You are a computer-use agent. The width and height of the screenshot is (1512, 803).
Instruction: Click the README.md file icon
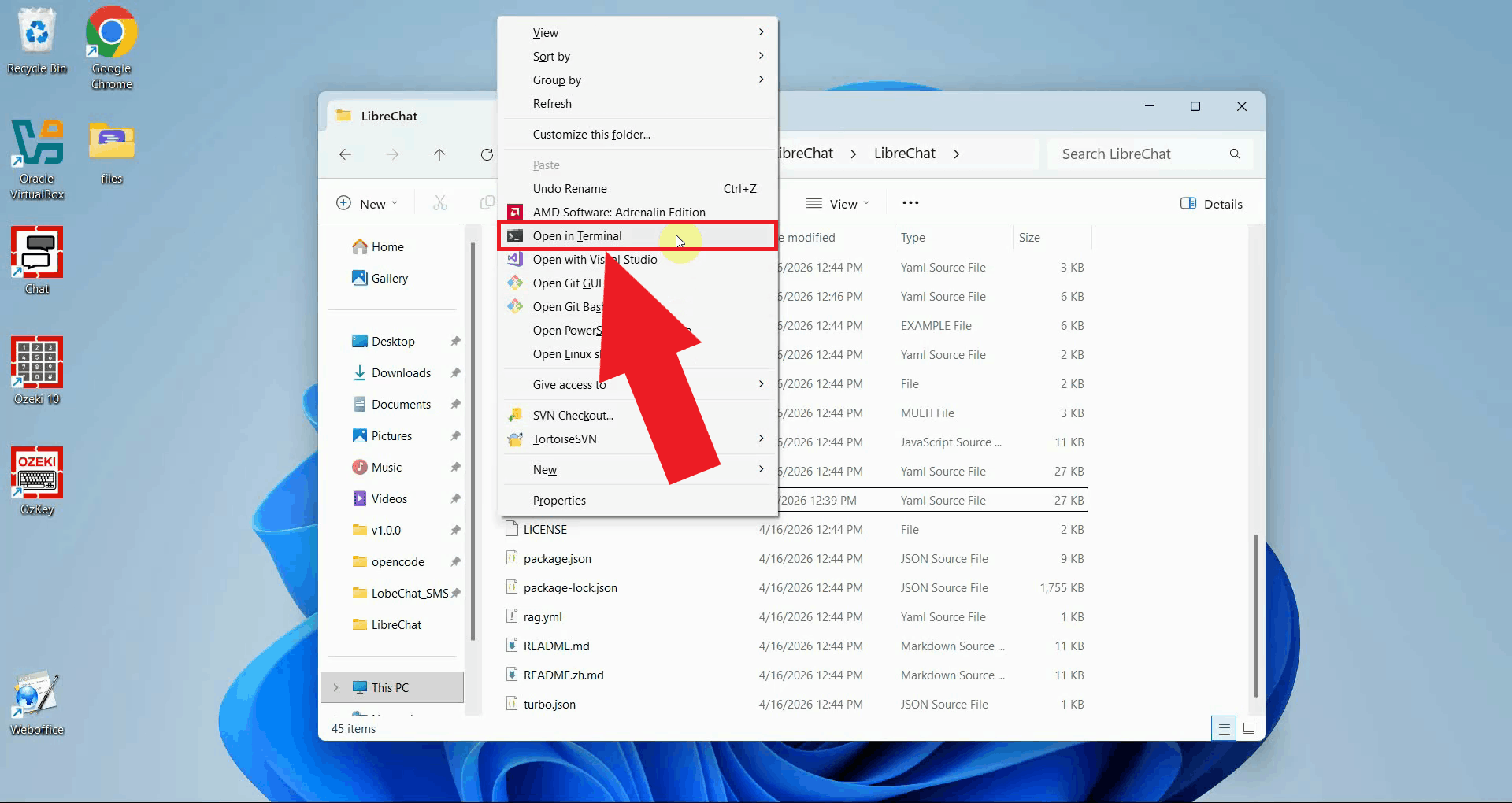pyautogui.click(x=512, y=646)
